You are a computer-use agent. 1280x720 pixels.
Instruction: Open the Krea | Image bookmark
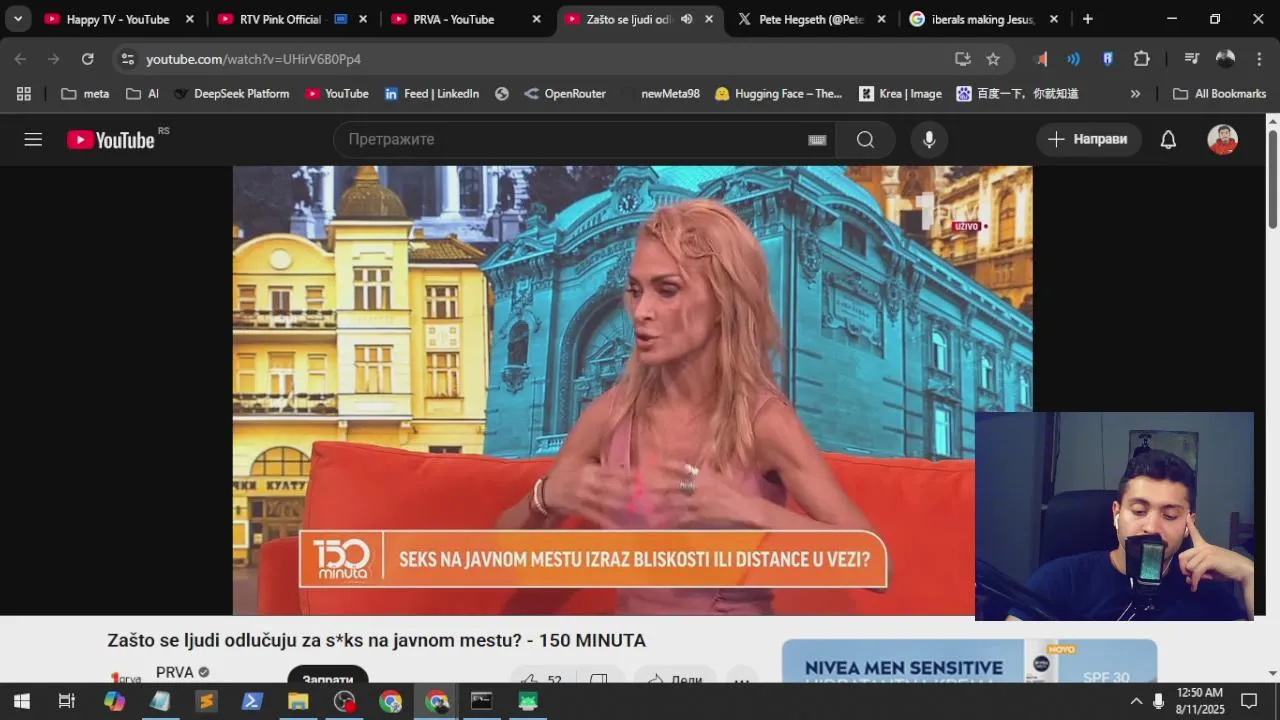(x=900, y=93)
